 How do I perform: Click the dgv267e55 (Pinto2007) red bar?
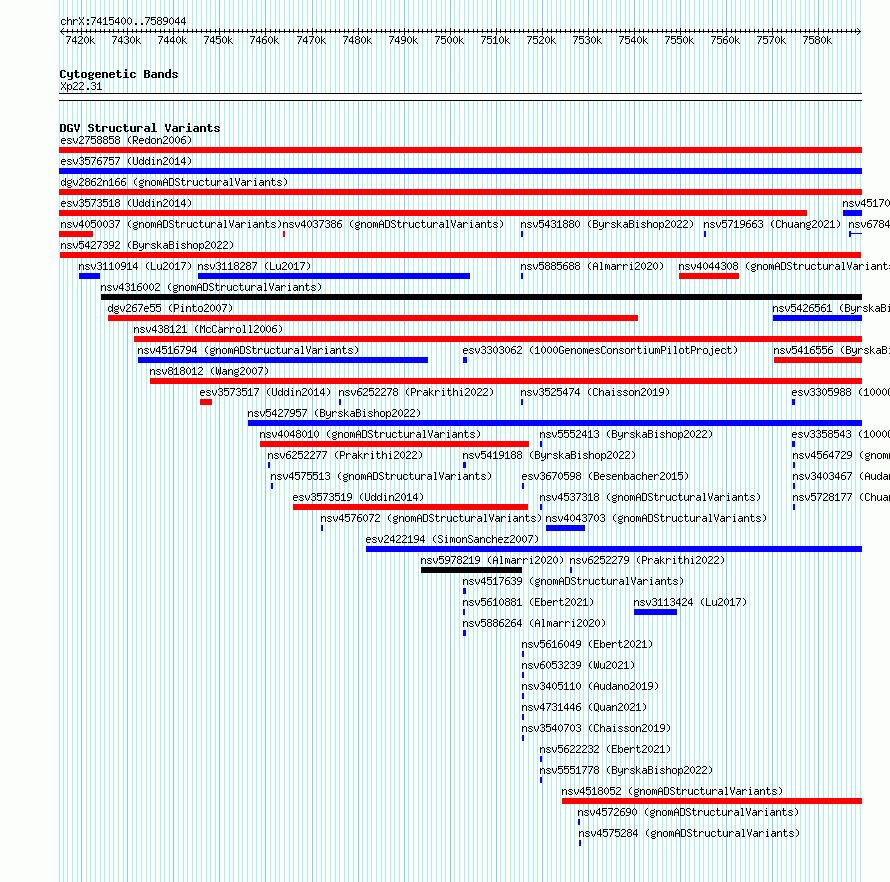click(373, 318)
